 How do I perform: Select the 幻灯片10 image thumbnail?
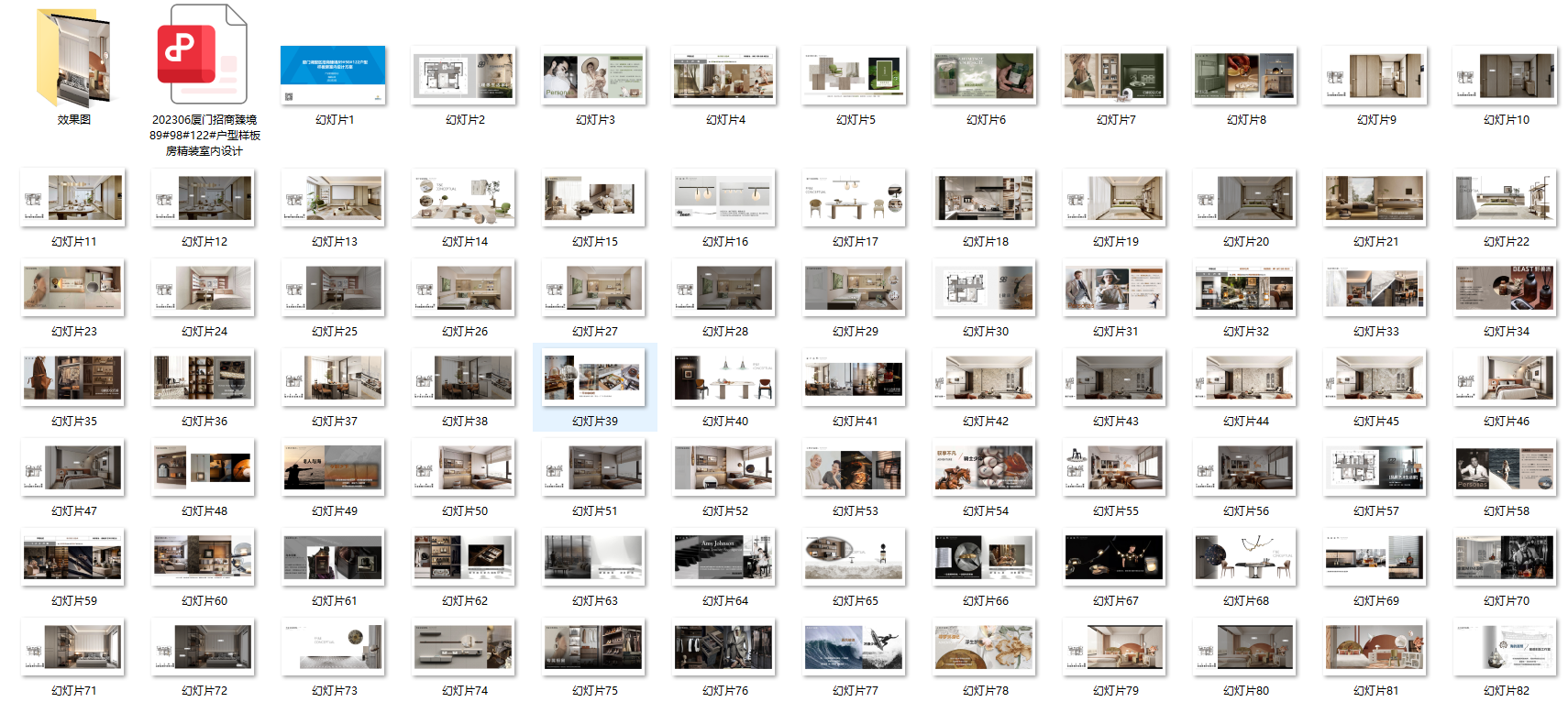tap(1506, 75)
